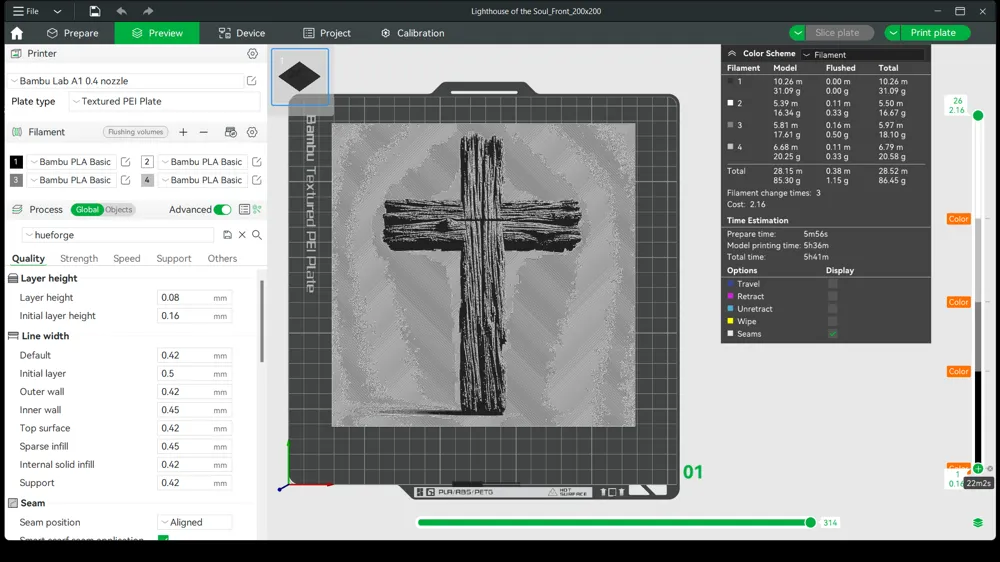Image resolution: width=1000 pixels, height=562 pixels.
Task: Switch to the Prepare tab
Action: (x=73, y=33)
